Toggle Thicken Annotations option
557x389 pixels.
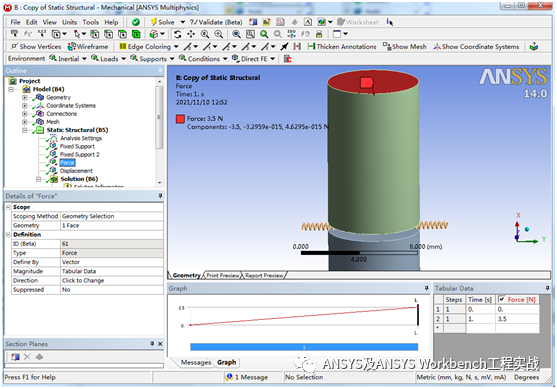tap(342, 47)
